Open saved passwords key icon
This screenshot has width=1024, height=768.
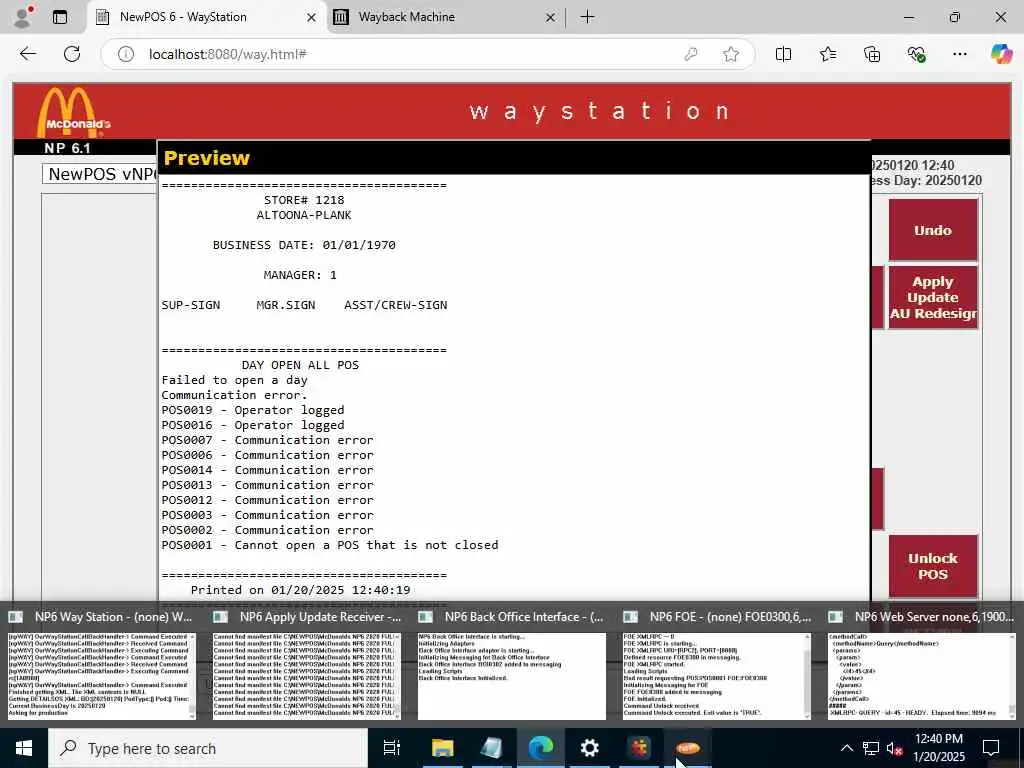(690, 54)
